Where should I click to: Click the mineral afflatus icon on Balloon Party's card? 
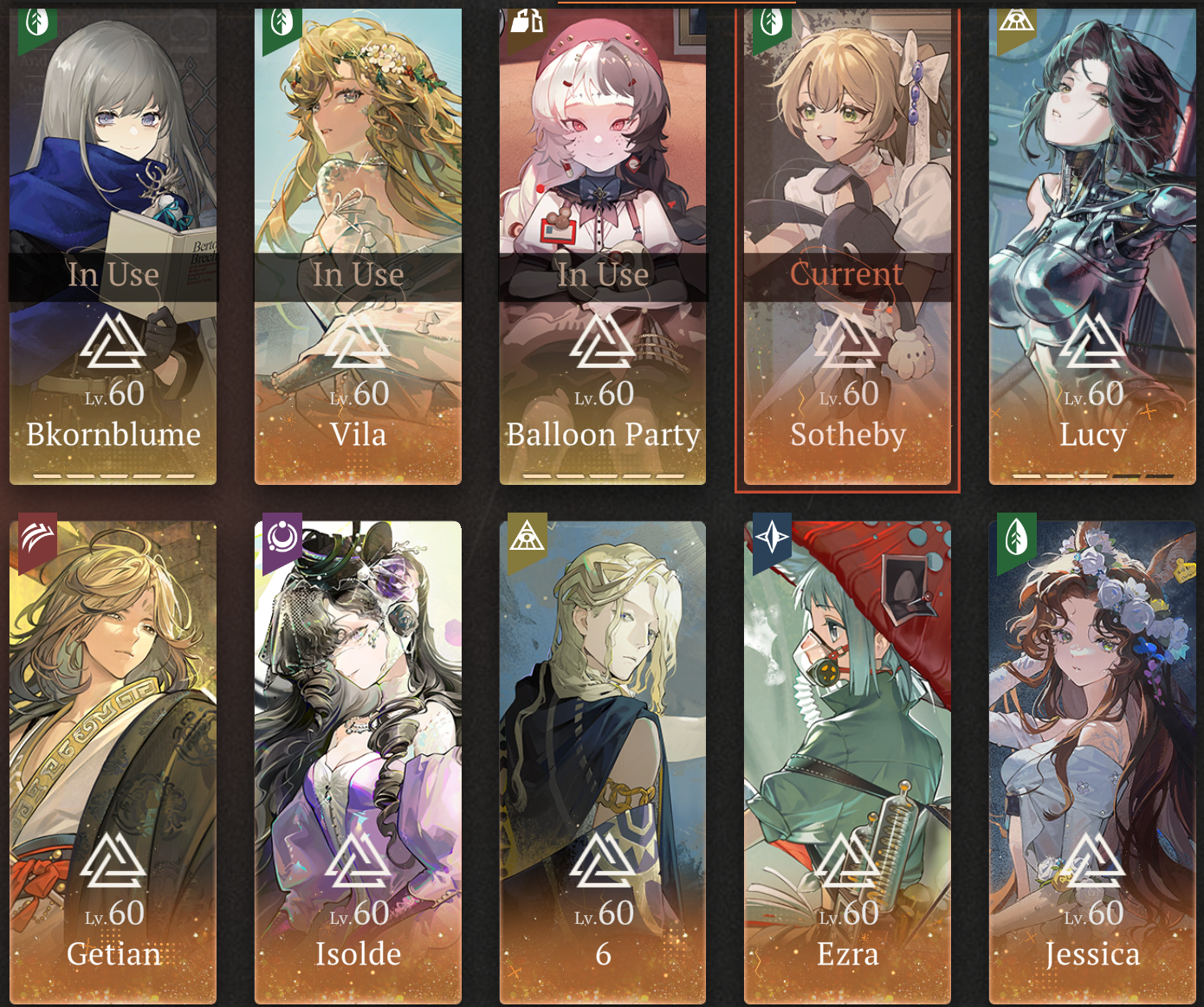527,21
